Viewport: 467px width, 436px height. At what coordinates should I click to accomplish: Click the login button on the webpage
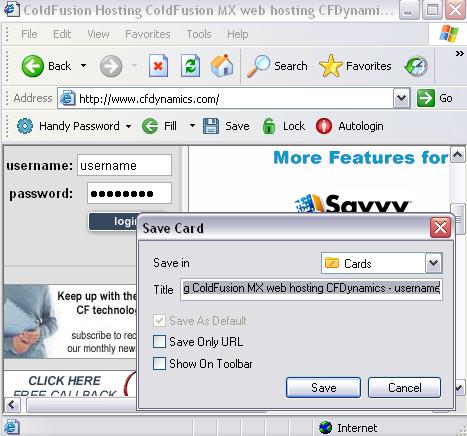click(113, 221)
